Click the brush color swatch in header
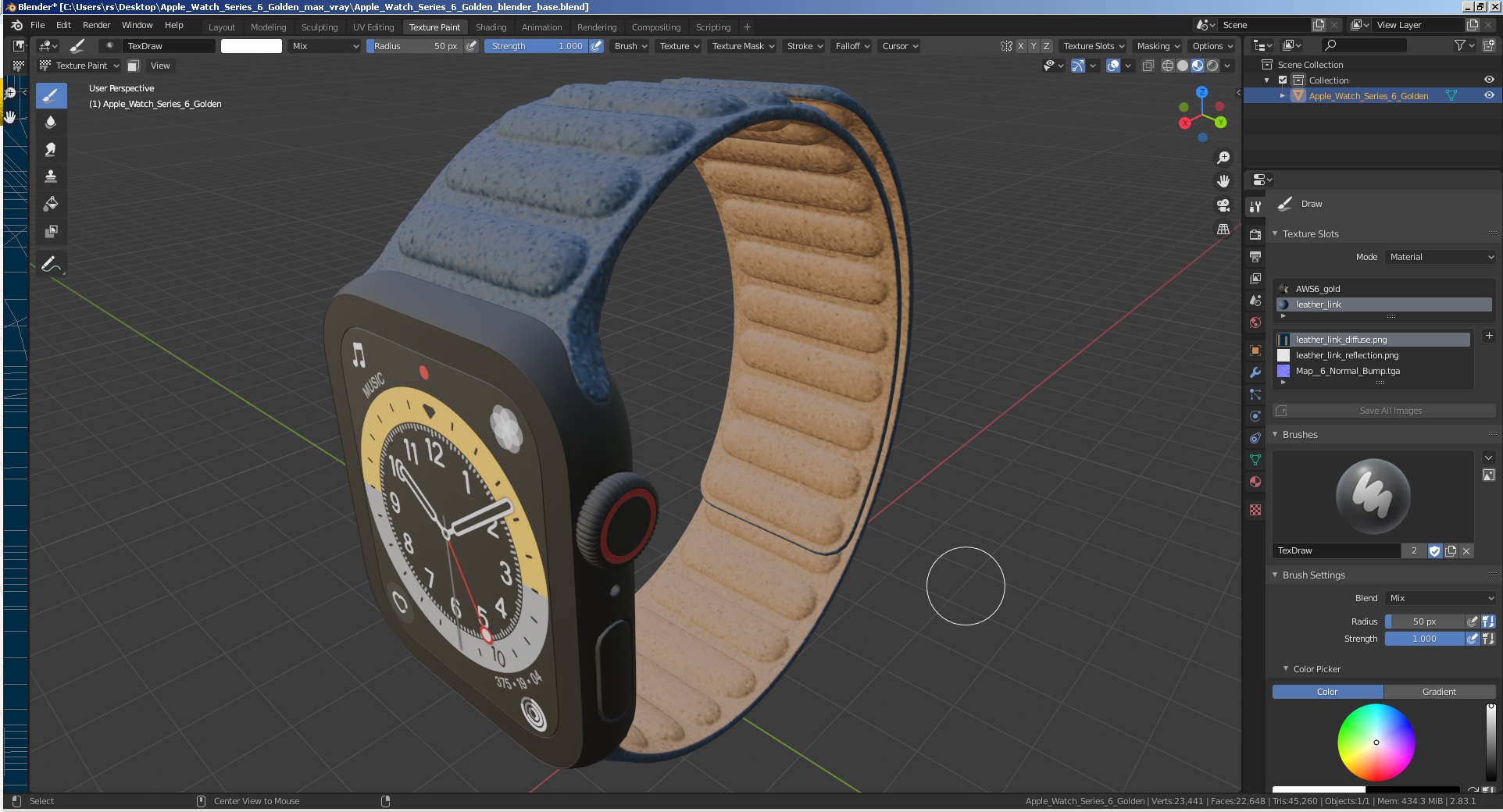Viewport: 1503px width, 812px height. [252, 46]
